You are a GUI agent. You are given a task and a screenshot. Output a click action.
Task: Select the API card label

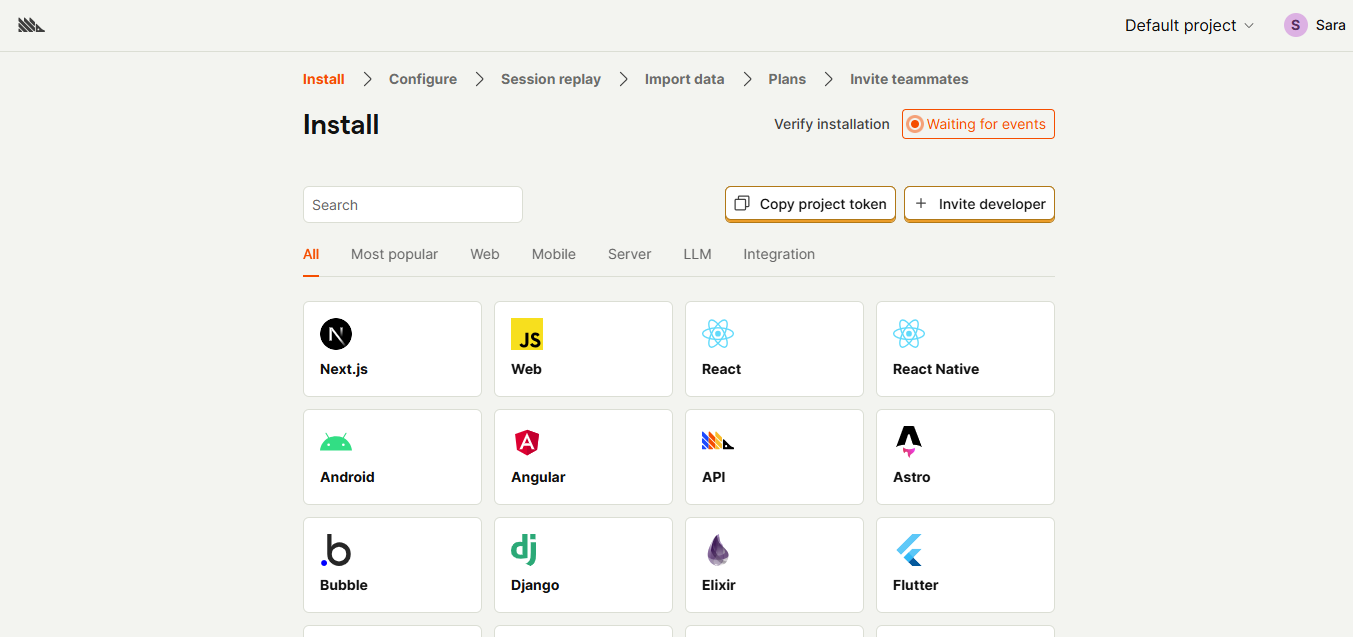pyautogui.click(x=714, y=477)
